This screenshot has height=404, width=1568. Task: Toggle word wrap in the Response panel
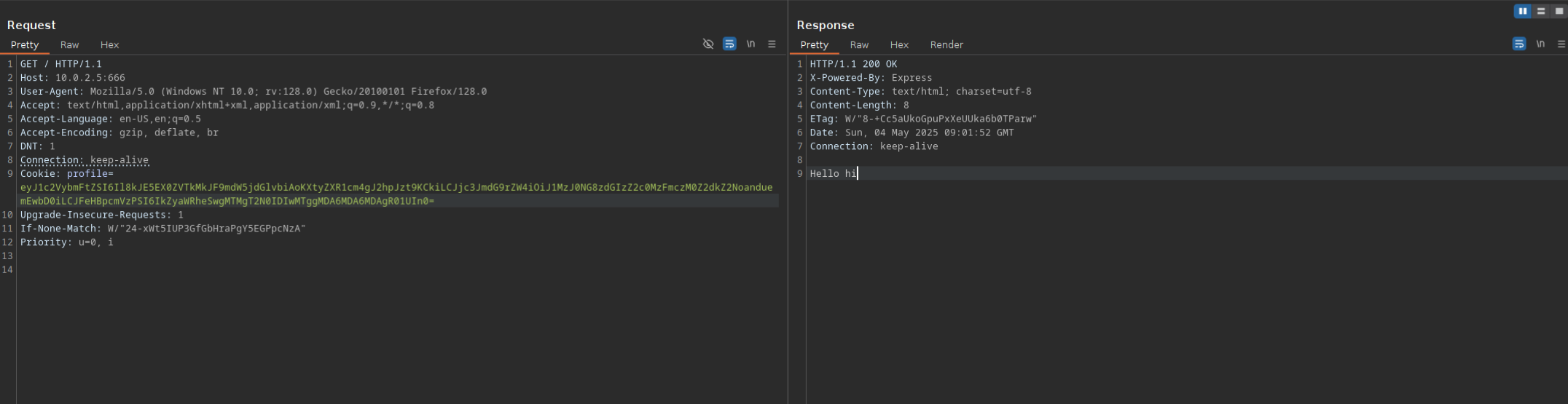click(1519, 44)
